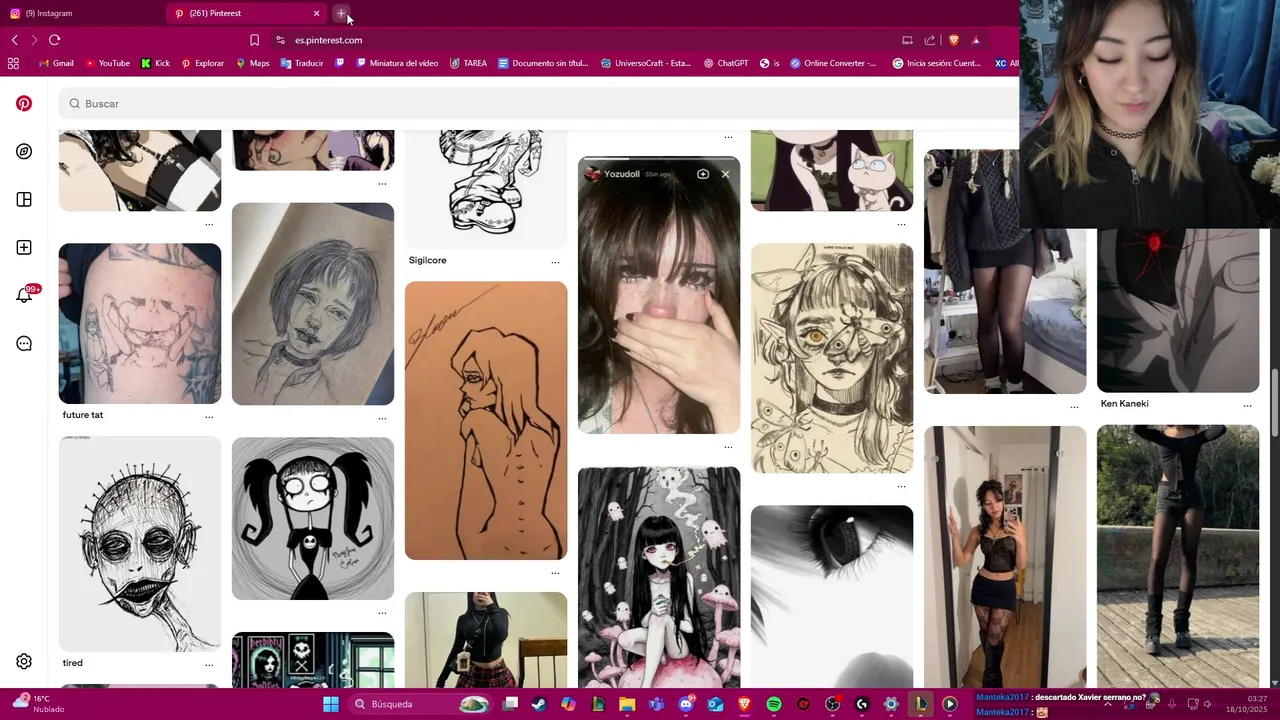Click the share page icon in address bar

pyautogui.click(x=930, y=40)
